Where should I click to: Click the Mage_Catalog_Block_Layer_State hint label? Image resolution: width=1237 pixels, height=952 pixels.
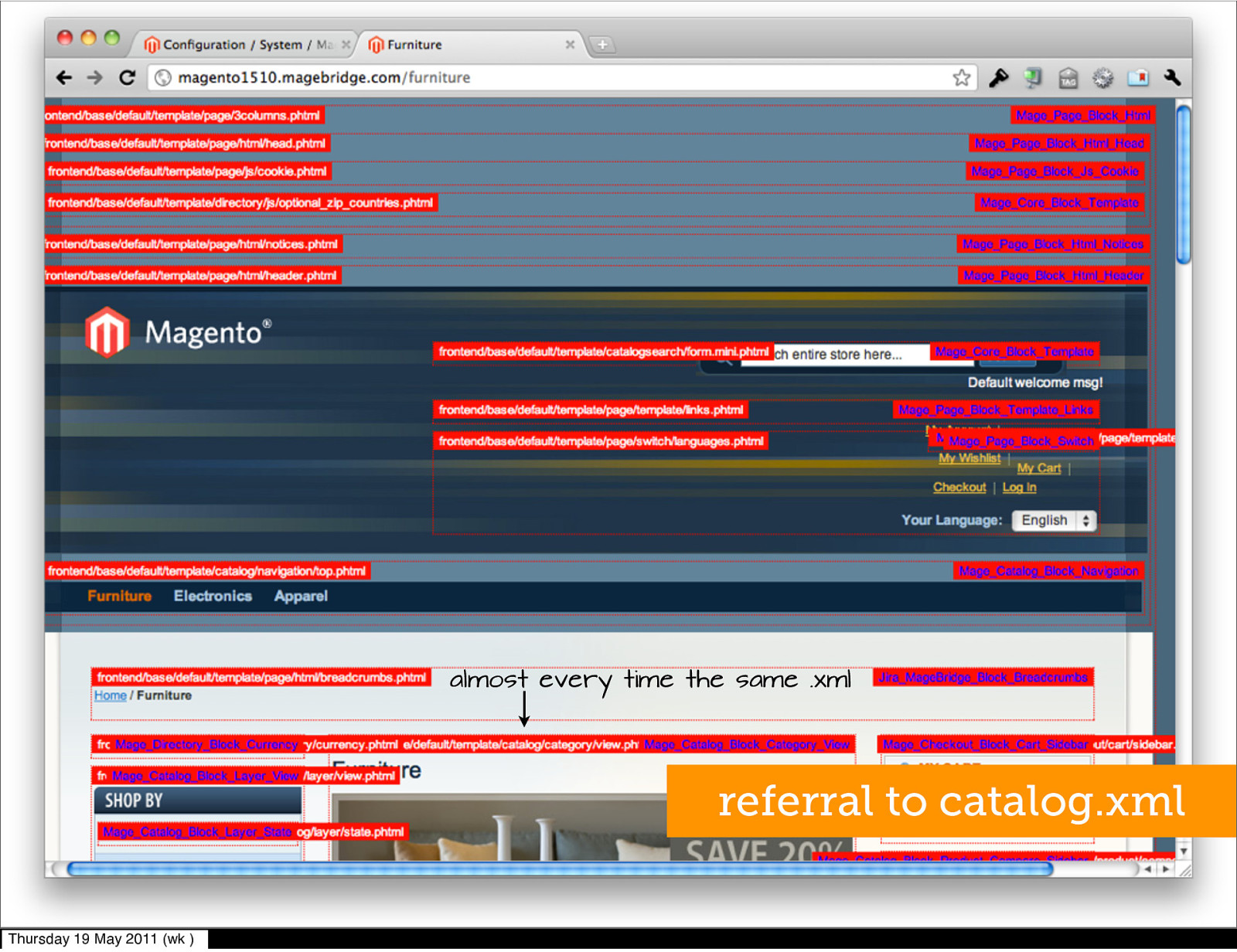coord(197,832)
